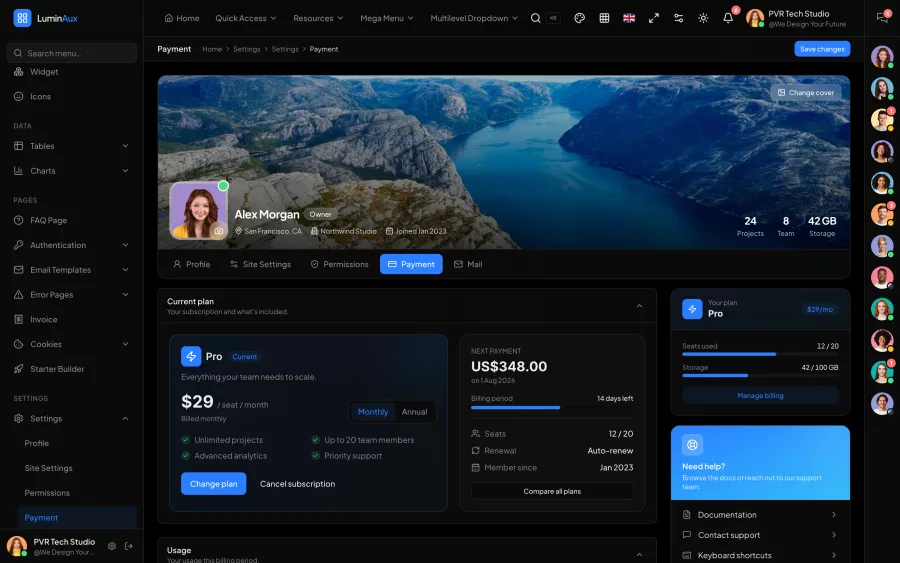Screen dimensions: 900x563
Task: Click the Search menu input field
Action: [x=72, y=53]
